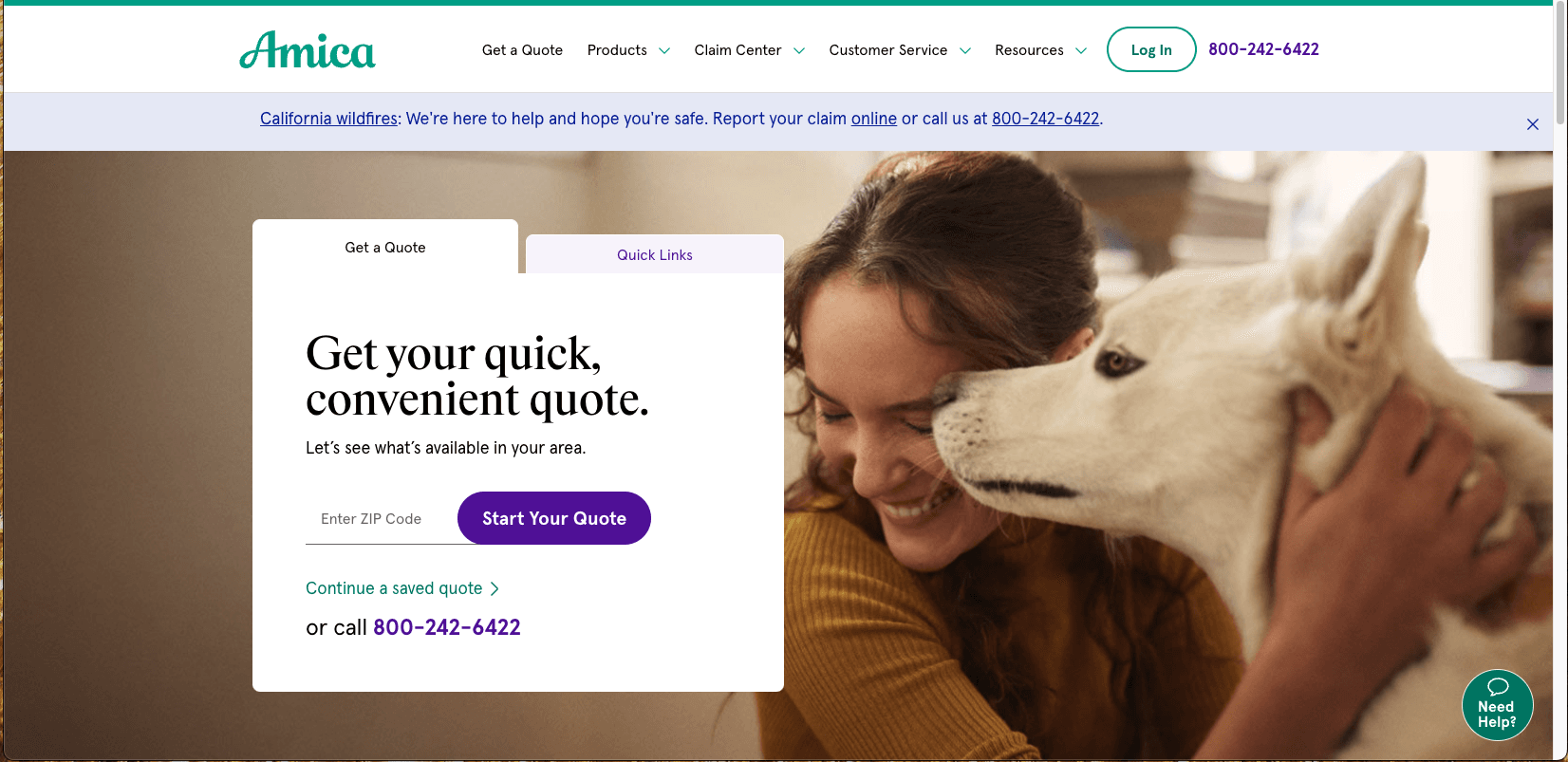
Task: Expand the Claim Center chevron
Action: tap(799, 51)
